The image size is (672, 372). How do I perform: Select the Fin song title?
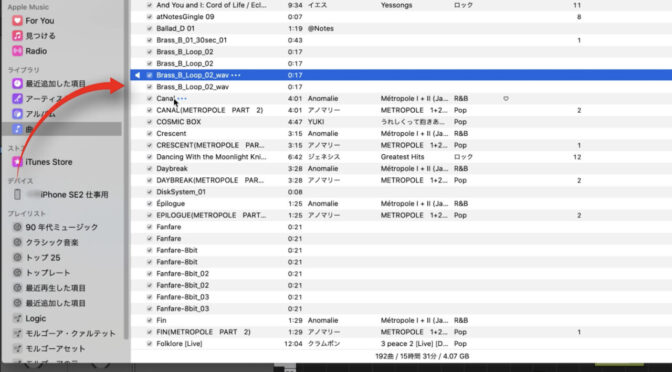(162, 320)
